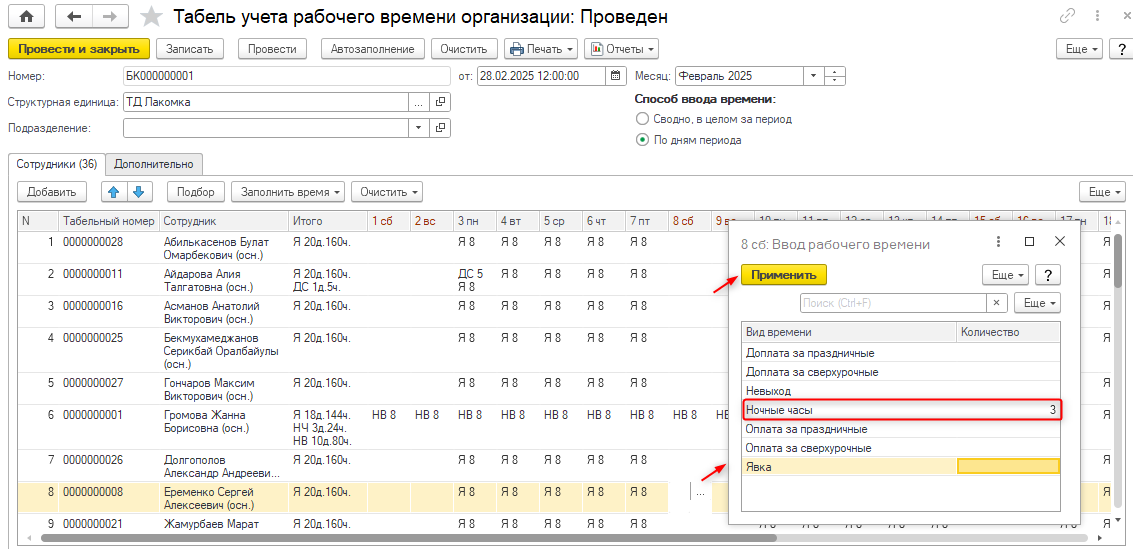Move the employee row up with arrow icon
Image resolution: width=1133 pixels, height=549 pixels.
[x=113, y=191]
